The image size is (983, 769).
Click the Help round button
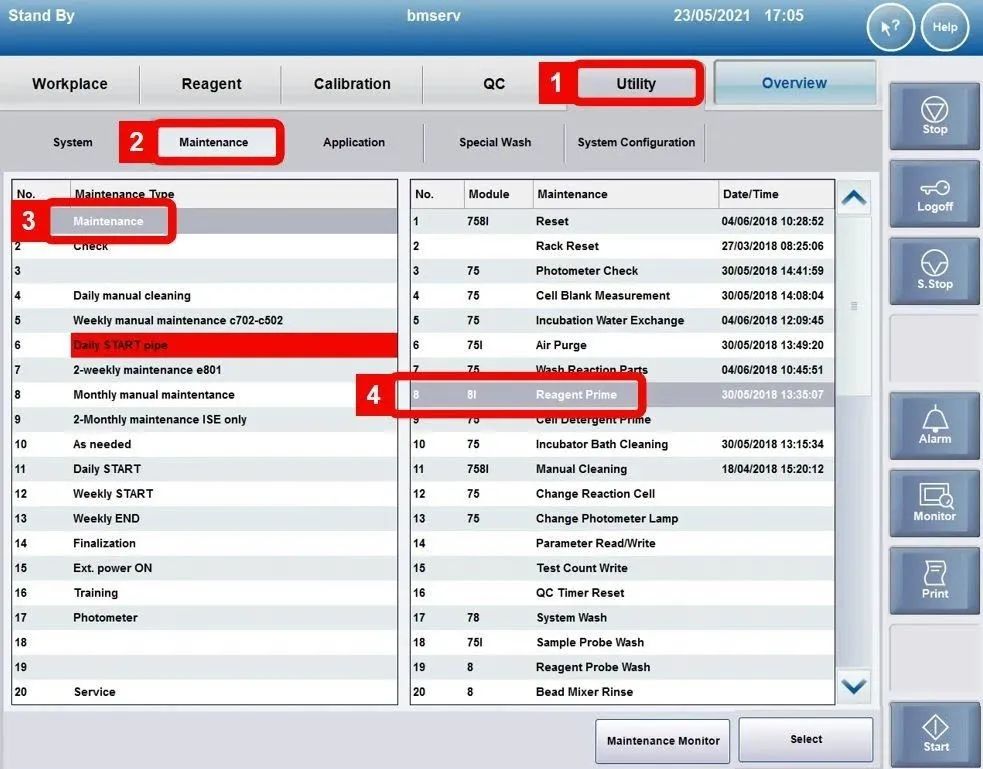[x=945, y=28]
